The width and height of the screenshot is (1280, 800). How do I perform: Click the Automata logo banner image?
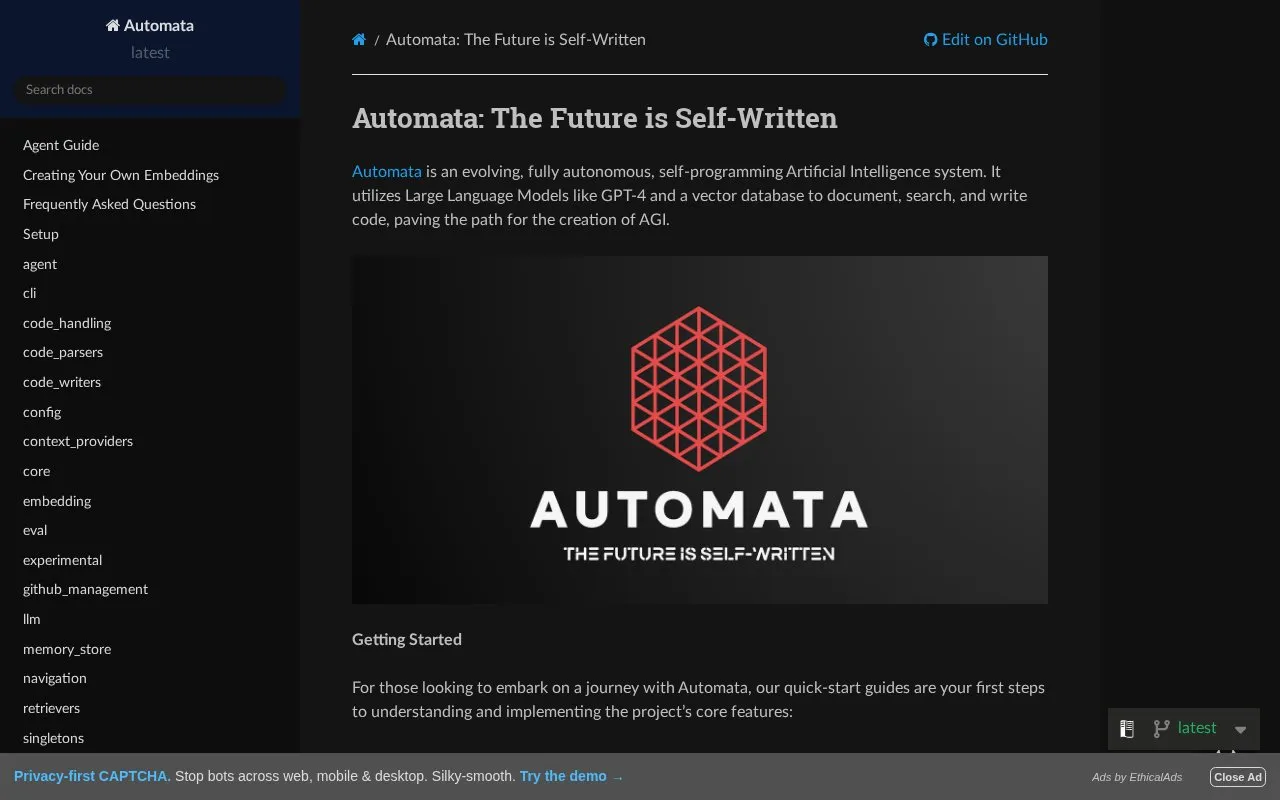tap(700, 430)
